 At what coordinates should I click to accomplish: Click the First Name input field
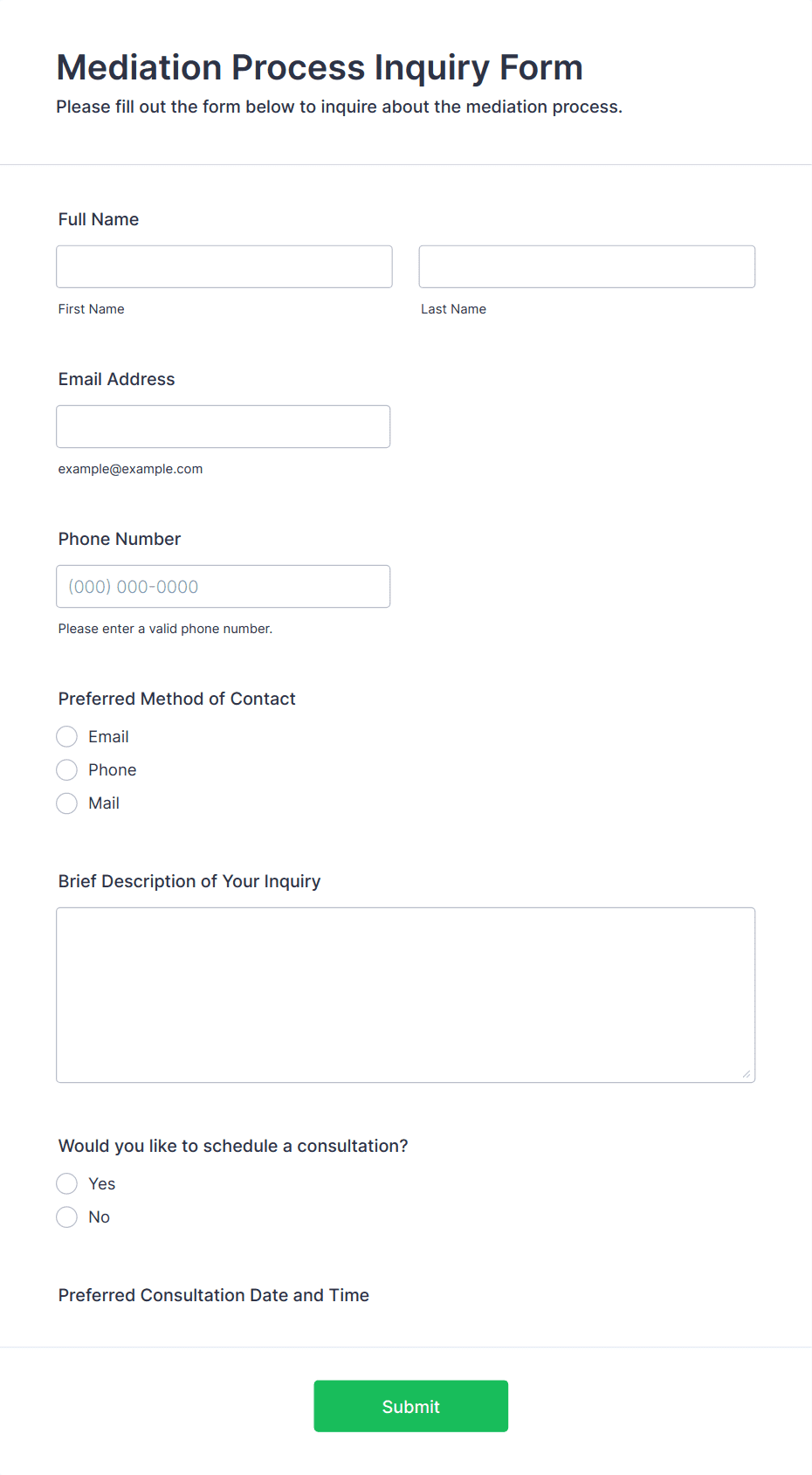(224, 266)
